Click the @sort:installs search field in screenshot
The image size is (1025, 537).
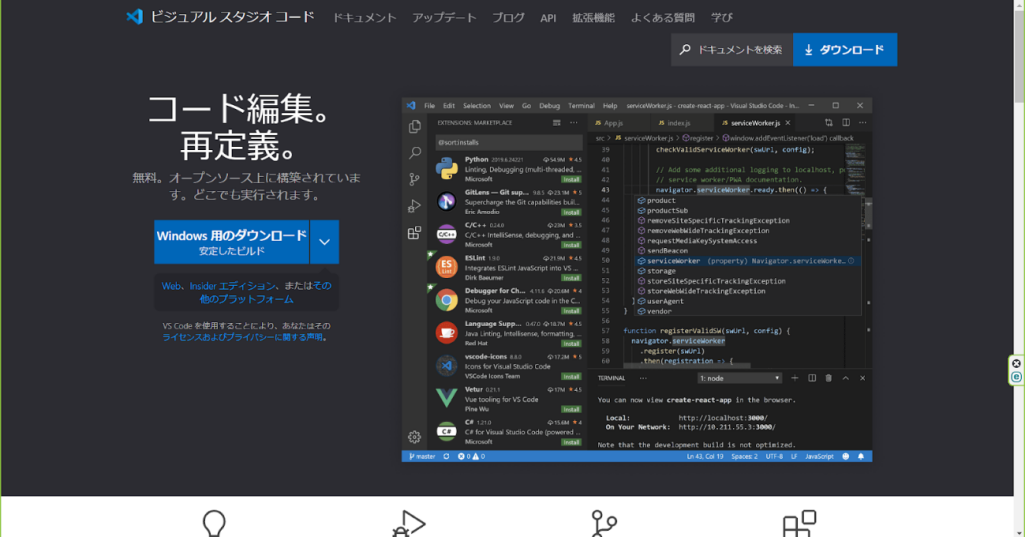point(509,142)
